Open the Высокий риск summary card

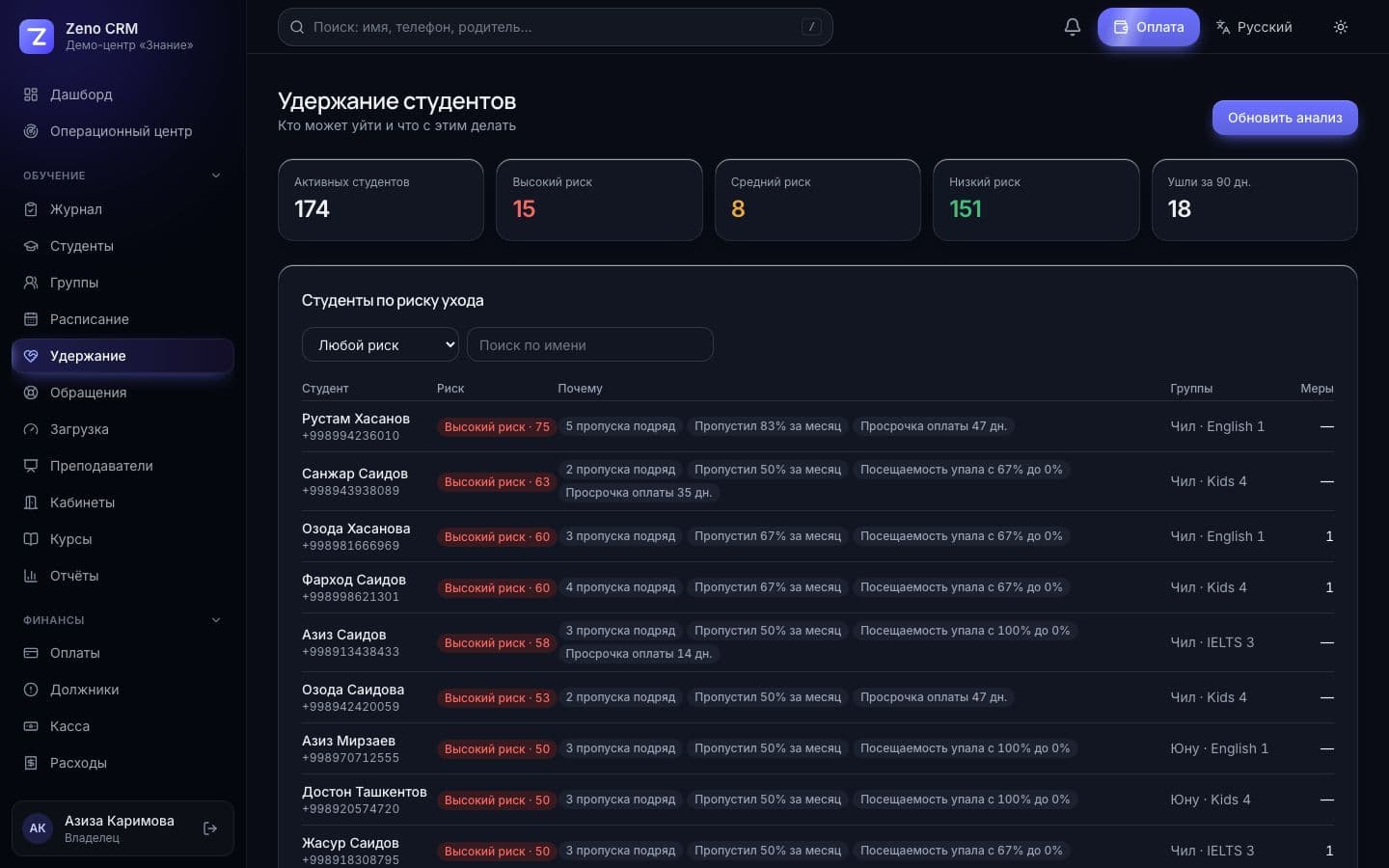click(x=599, y=200)
